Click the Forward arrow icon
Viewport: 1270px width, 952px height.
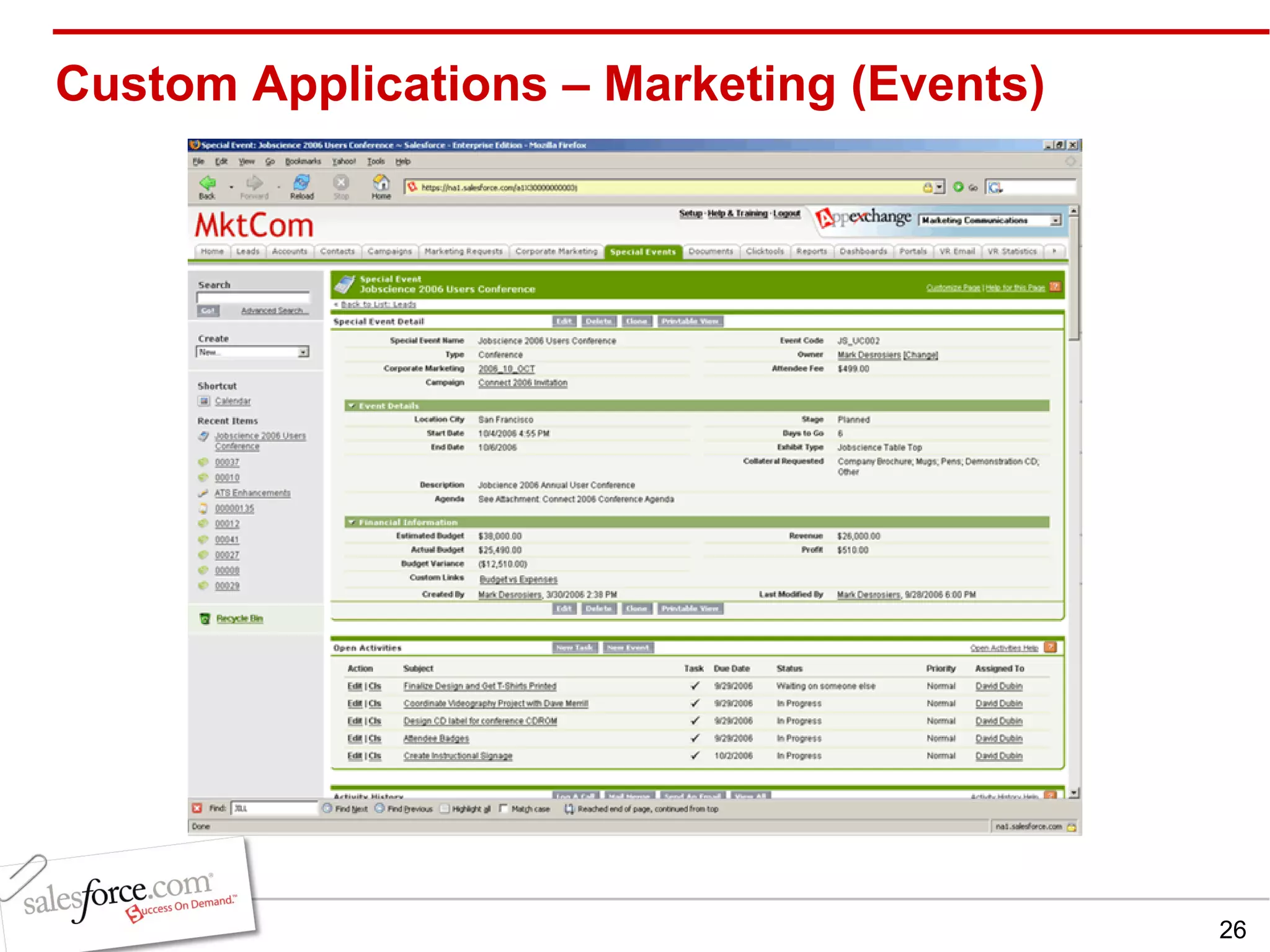254,182
